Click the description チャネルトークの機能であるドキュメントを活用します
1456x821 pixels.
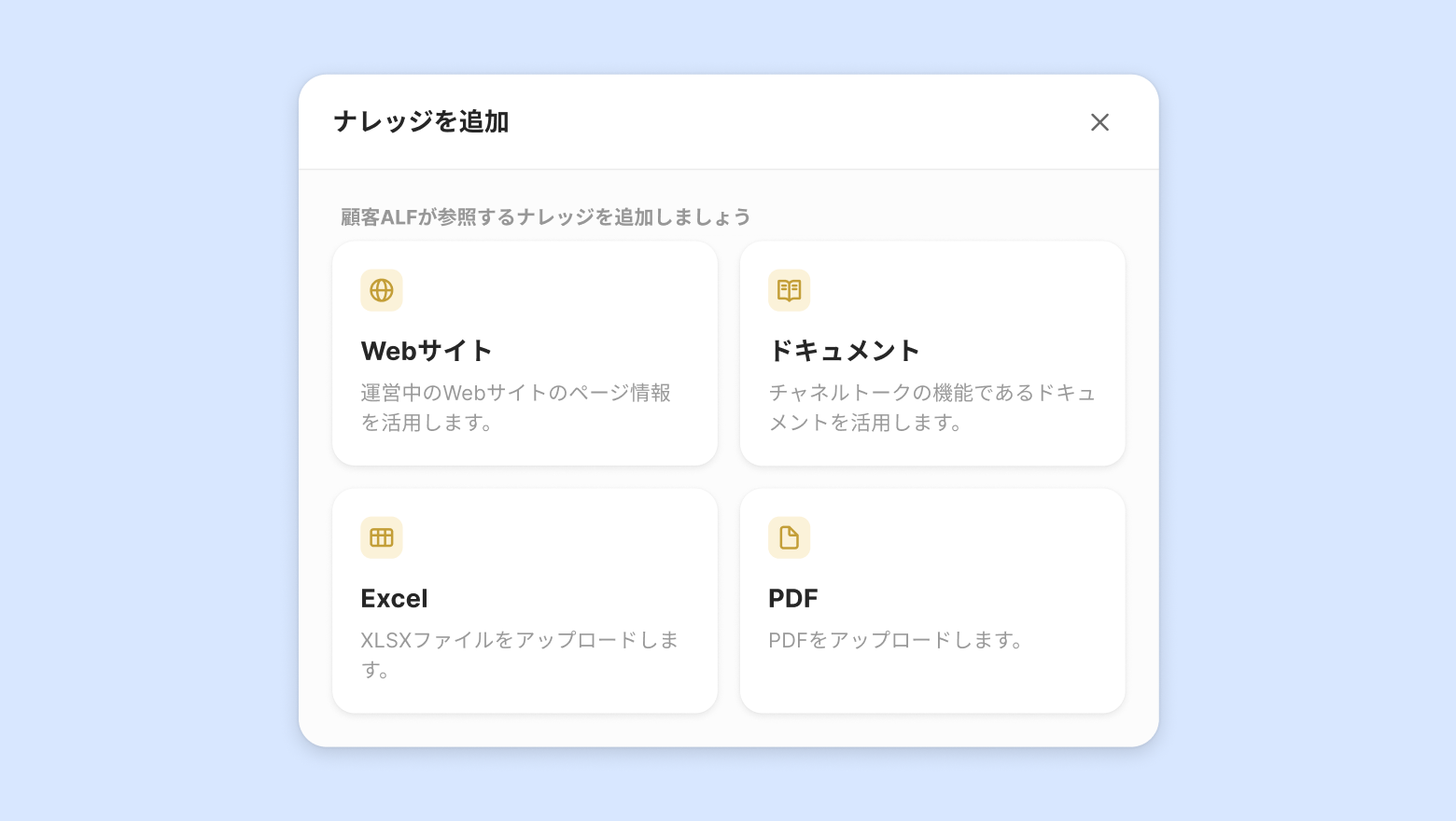coord(931,408)
